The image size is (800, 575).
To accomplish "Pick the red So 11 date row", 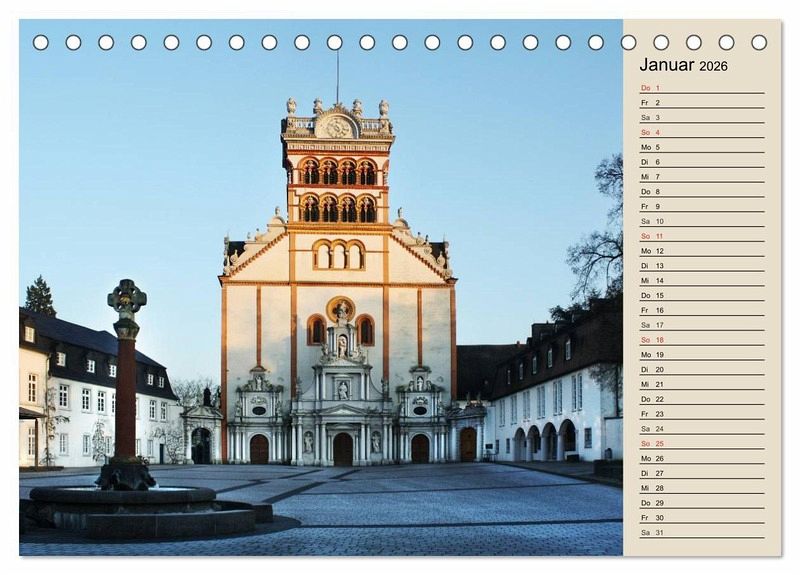I will [x=700, y=236].
